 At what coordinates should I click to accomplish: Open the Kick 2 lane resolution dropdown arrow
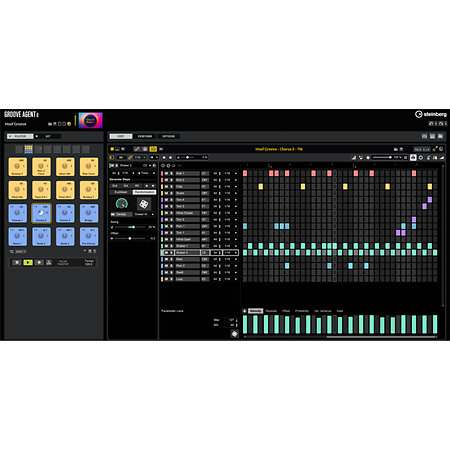click(x=236, y=180)
